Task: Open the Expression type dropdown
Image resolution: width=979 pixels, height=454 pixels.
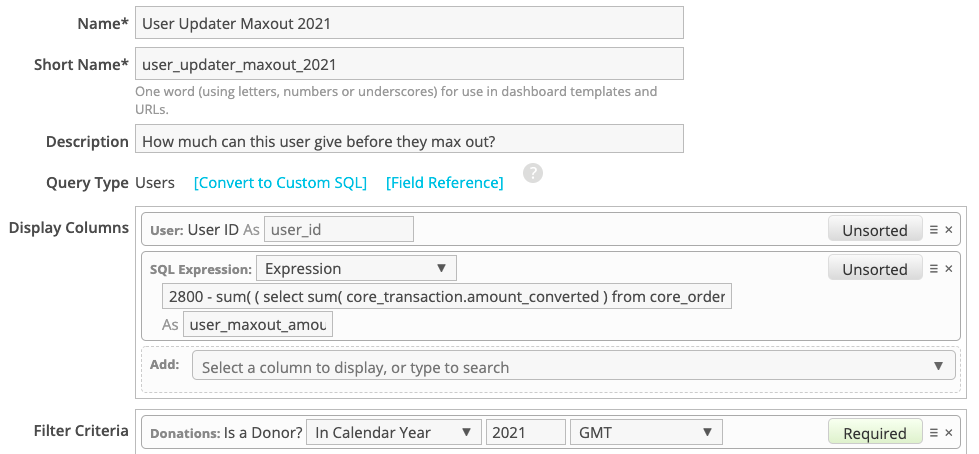Action: click(x=356, y=268)
